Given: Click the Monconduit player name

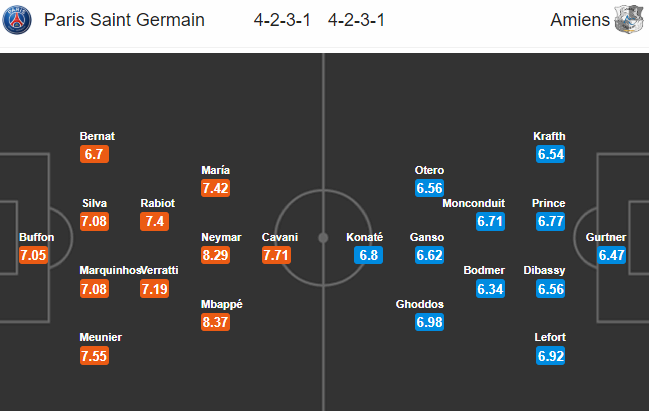Looking at the screenshot, I should click(474, 203).
